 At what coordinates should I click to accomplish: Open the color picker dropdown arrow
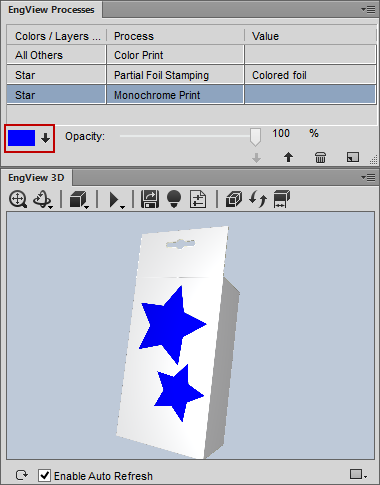pyautogui.click(x=46, y=138)
